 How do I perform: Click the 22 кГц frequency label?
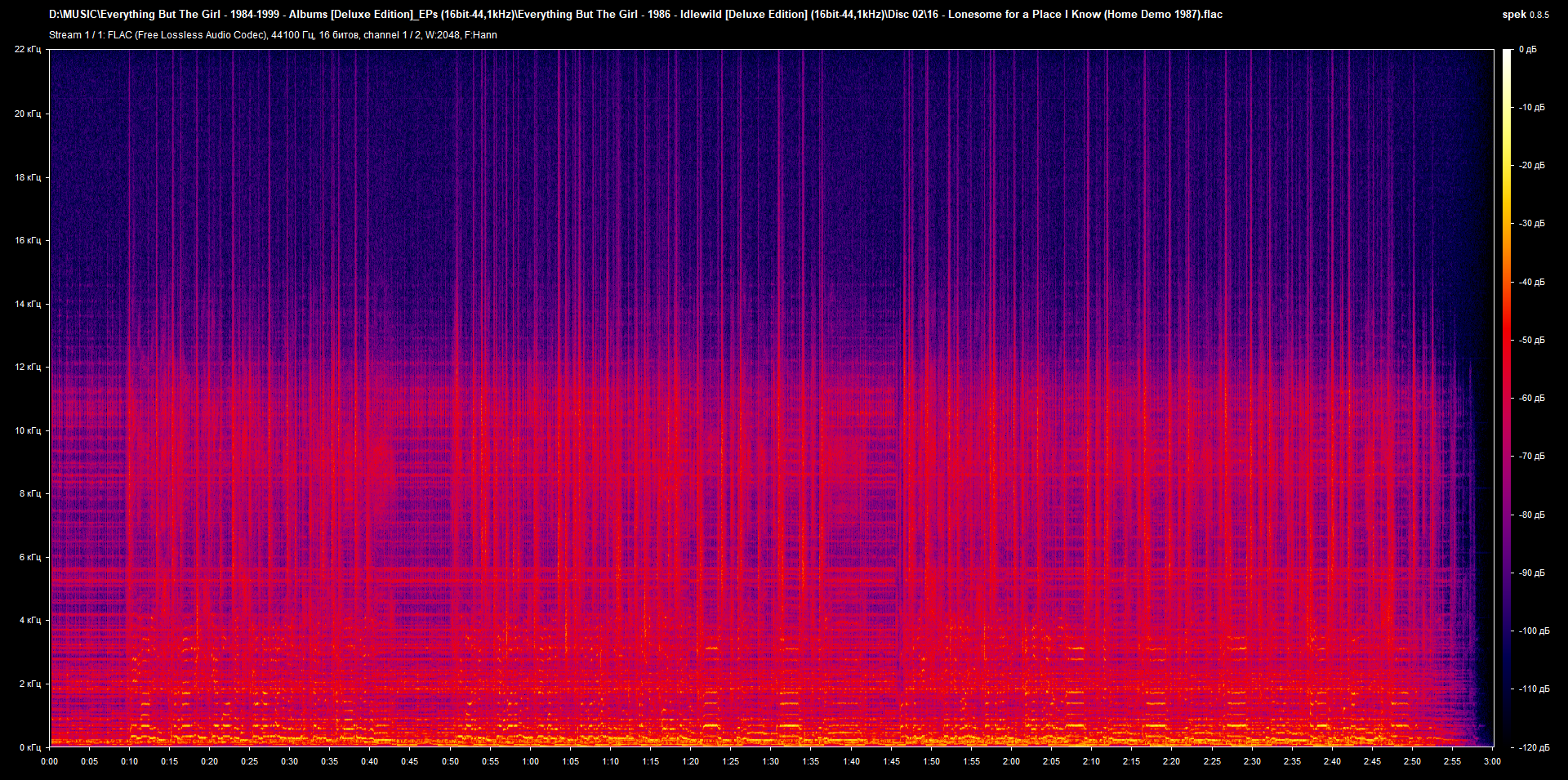28,50
